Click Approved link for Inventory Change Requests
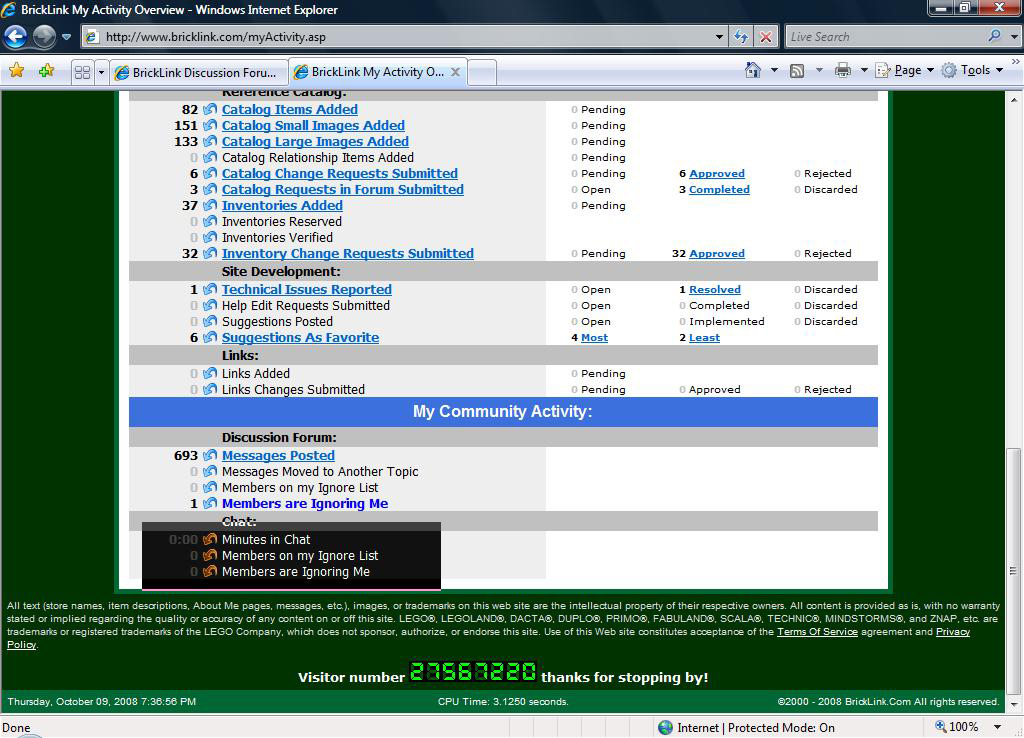 716,253
